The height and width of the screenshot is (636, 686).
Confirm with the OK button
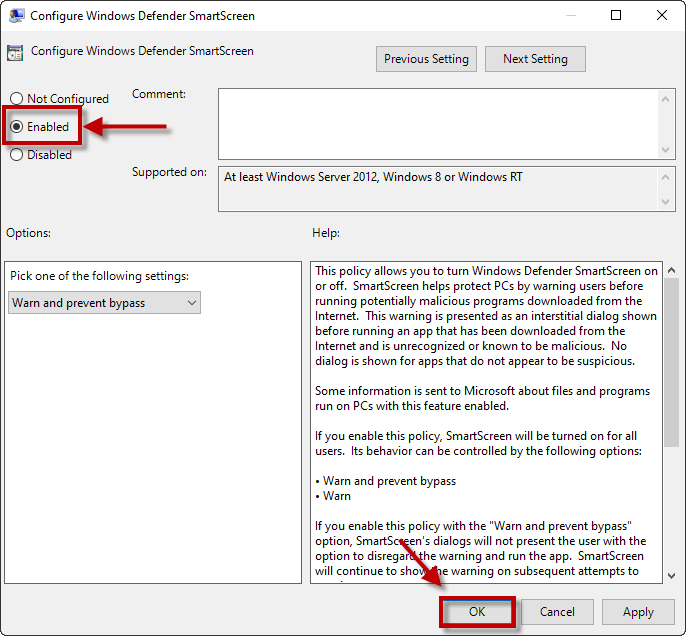click(x=477, y=612)
